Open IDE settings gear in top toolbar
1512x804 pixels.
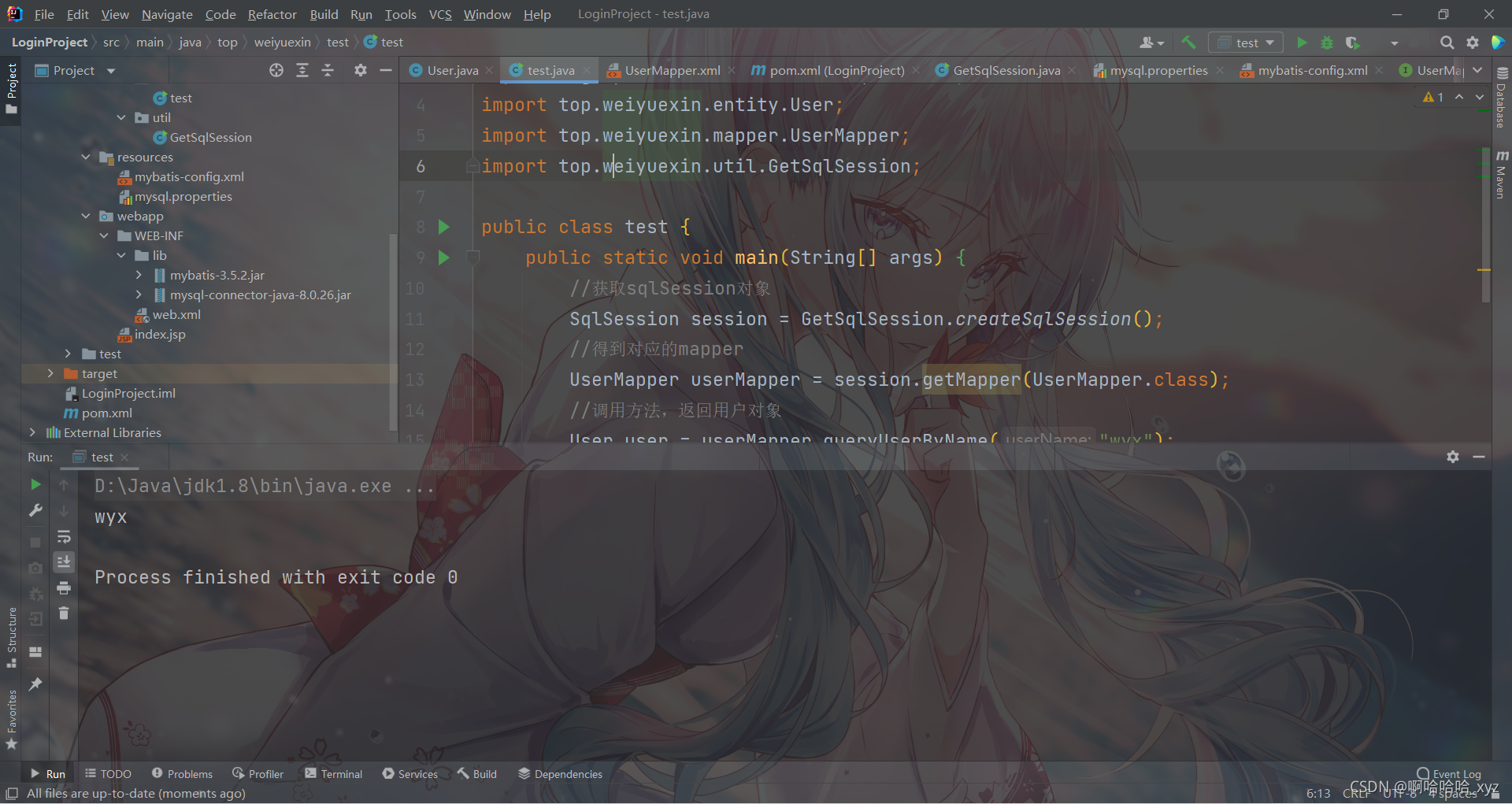pyautogui.click(x=1472, y=43)
